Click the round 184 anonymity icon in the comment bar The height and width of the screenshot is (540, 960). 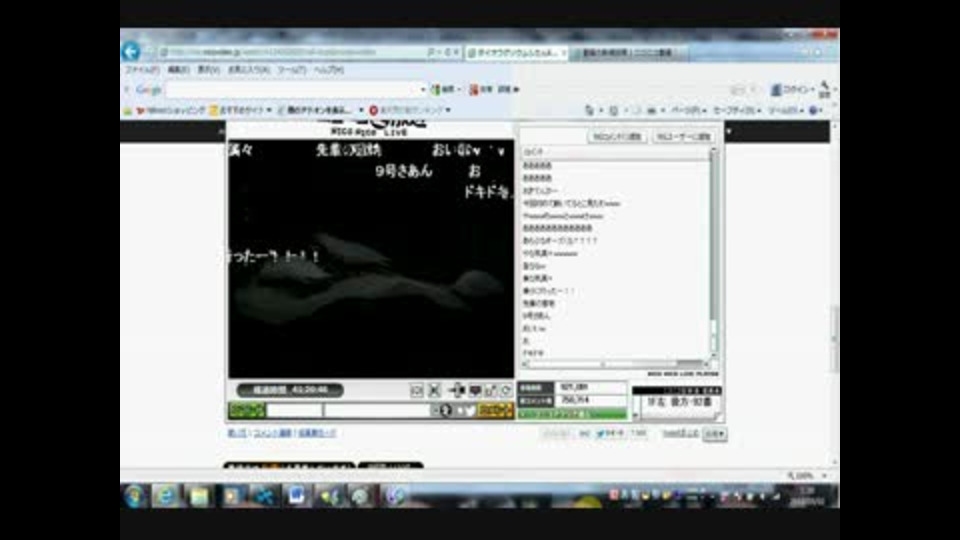click(x=445, y=410)
